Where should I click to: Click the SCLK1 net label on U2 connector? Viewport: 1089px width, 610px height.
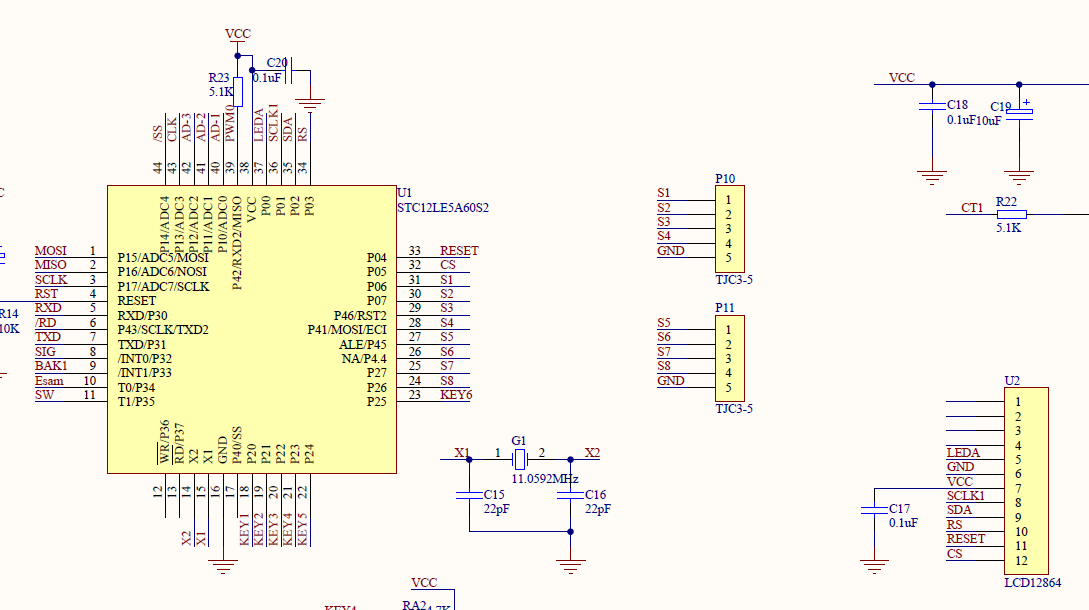coord(966,495)
